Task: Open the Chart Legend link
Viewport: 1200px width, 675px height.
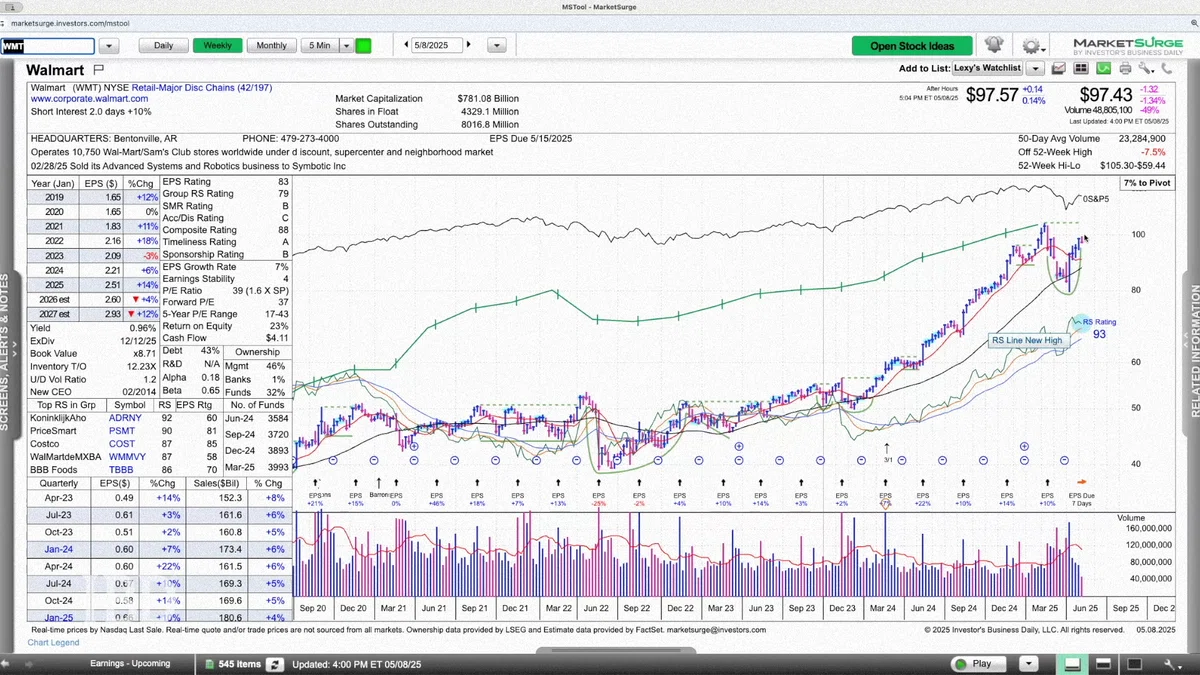Action: pos(53,642)
